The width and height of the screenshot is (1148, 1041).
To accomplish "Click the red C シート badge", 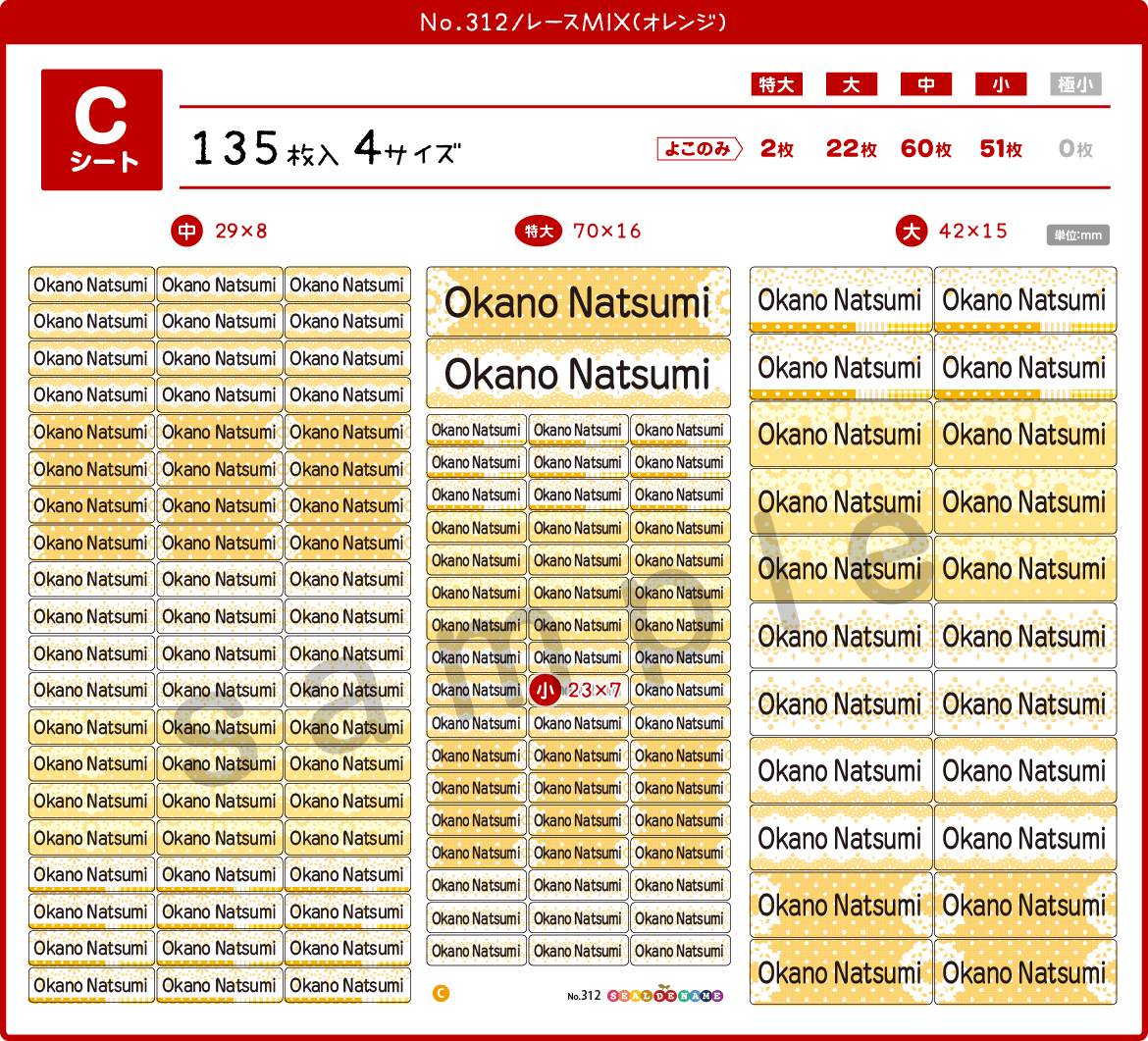I will point(102,130).
